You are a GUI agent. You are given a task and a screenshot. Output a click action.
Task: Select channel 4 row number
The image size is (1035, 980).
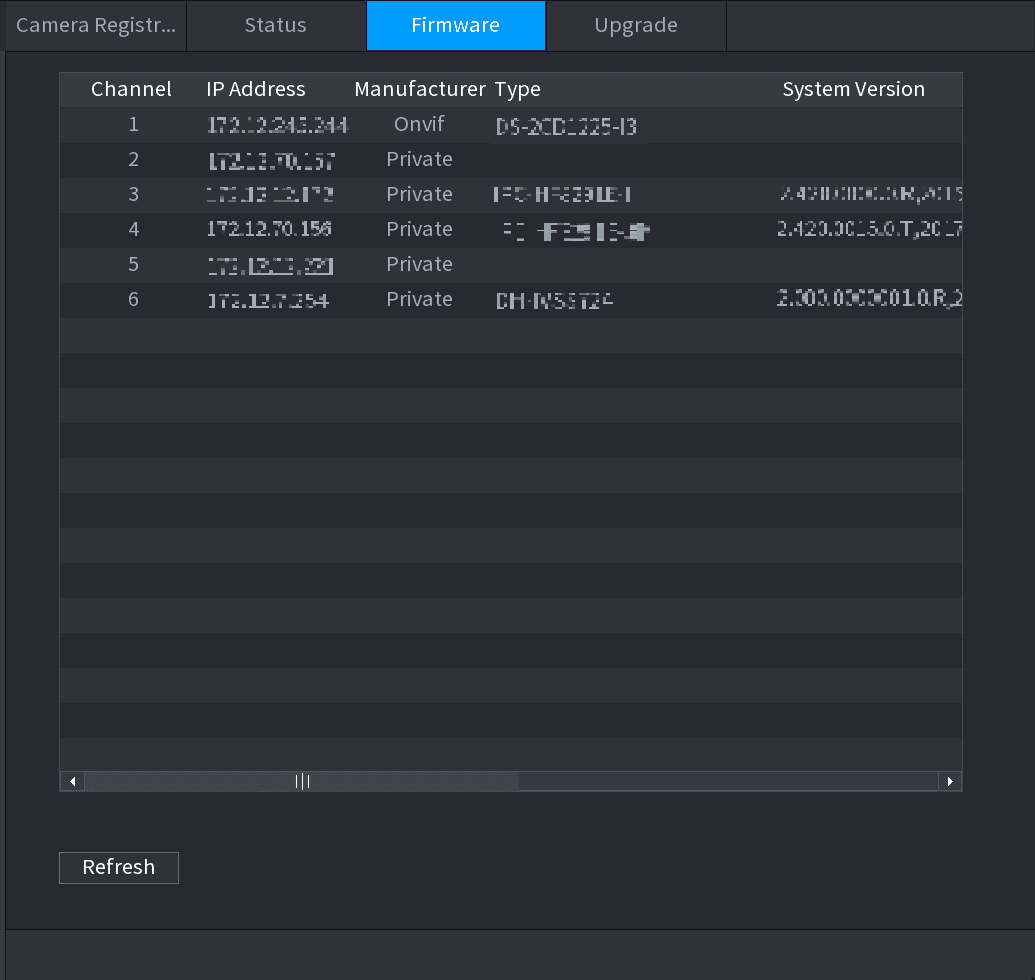(x=133, y=230)
